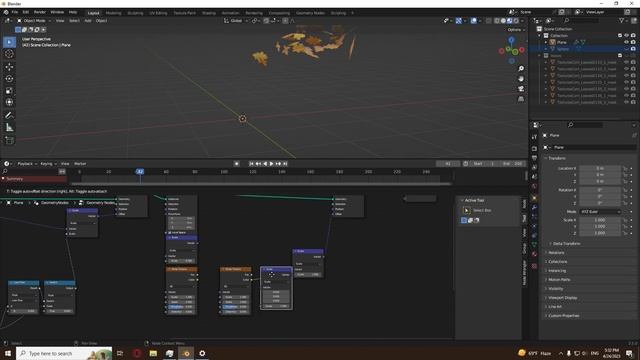The height and width of the screenshot is (360, 640).
Task: Collapse the Transform panel
Action: (x=556, y=158)
